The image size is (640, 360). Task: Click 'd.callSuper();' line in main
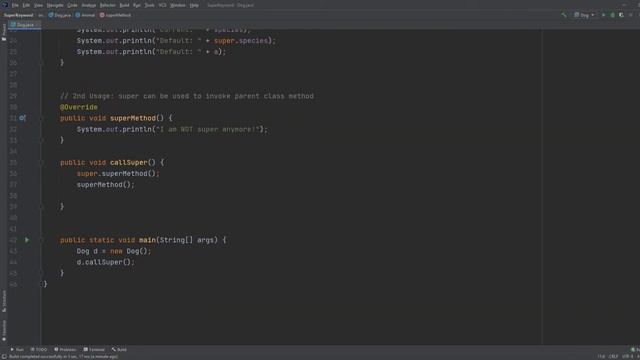pyautogui.click(x=105, y=262)
